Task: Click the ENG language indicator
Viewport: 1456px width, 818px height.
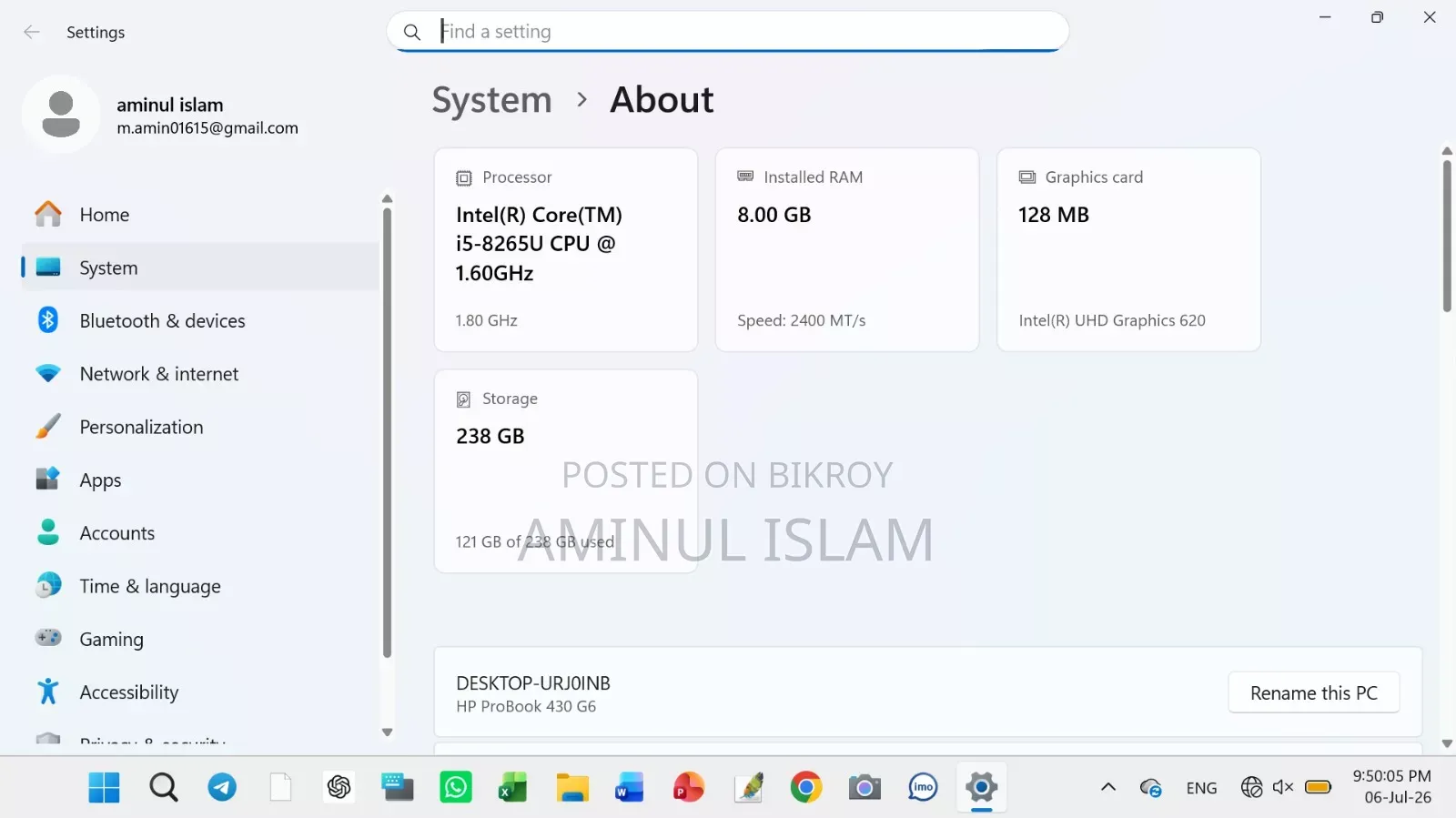Action: pos(1202,788)
